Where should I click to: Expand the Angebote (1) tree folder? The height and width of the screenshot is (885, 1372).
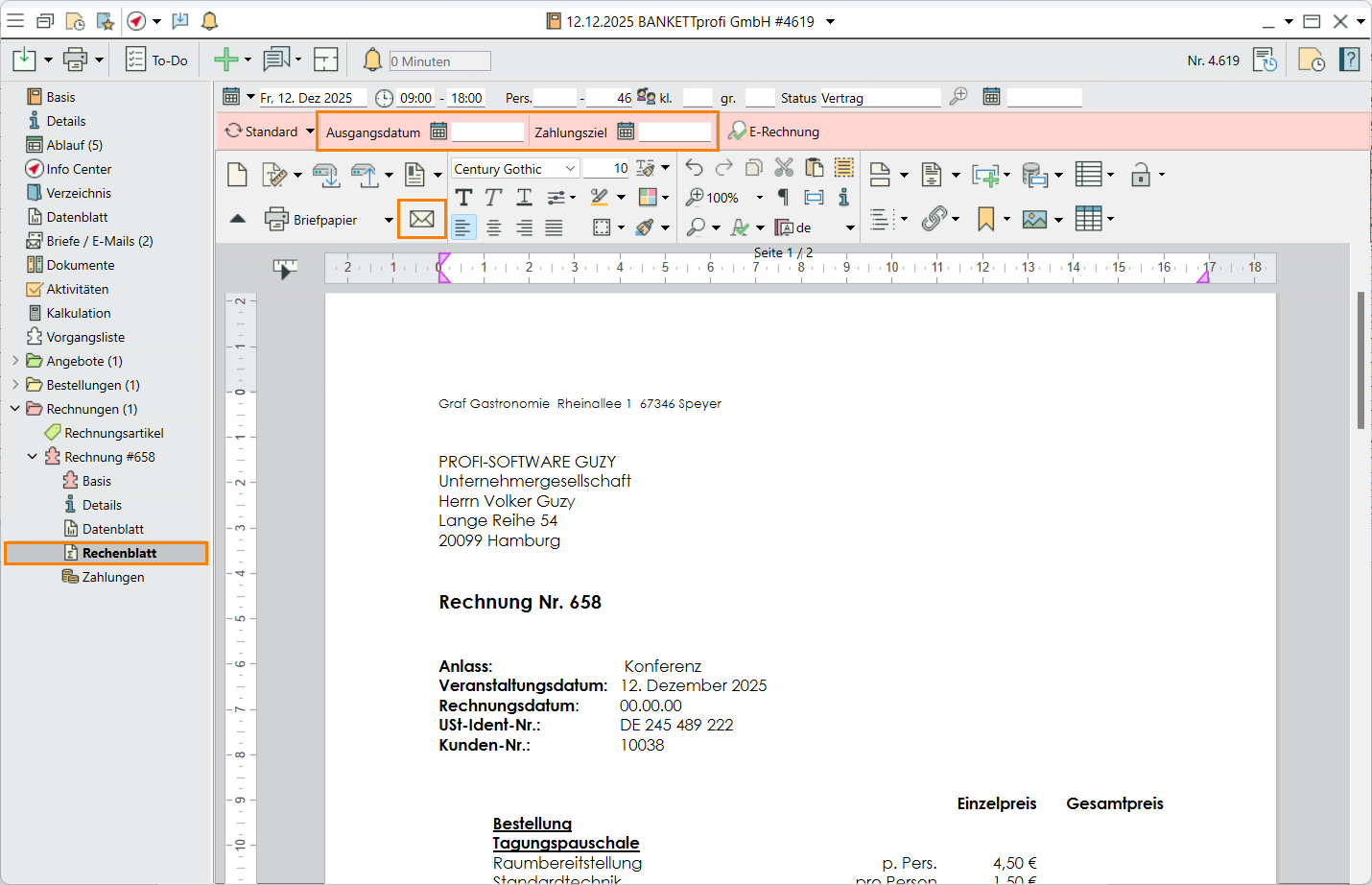(x=15, y=361)
